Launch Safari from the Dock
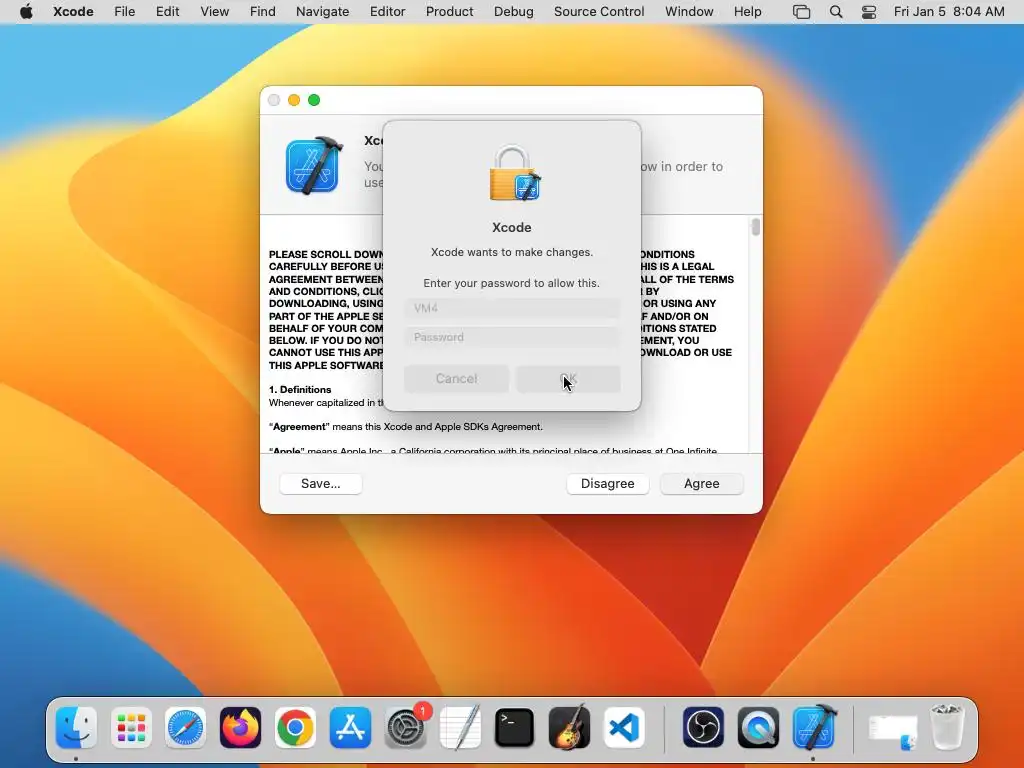The height and width of the screenshot is (768, 1024). pyautogui.click(x=185, y=727)
